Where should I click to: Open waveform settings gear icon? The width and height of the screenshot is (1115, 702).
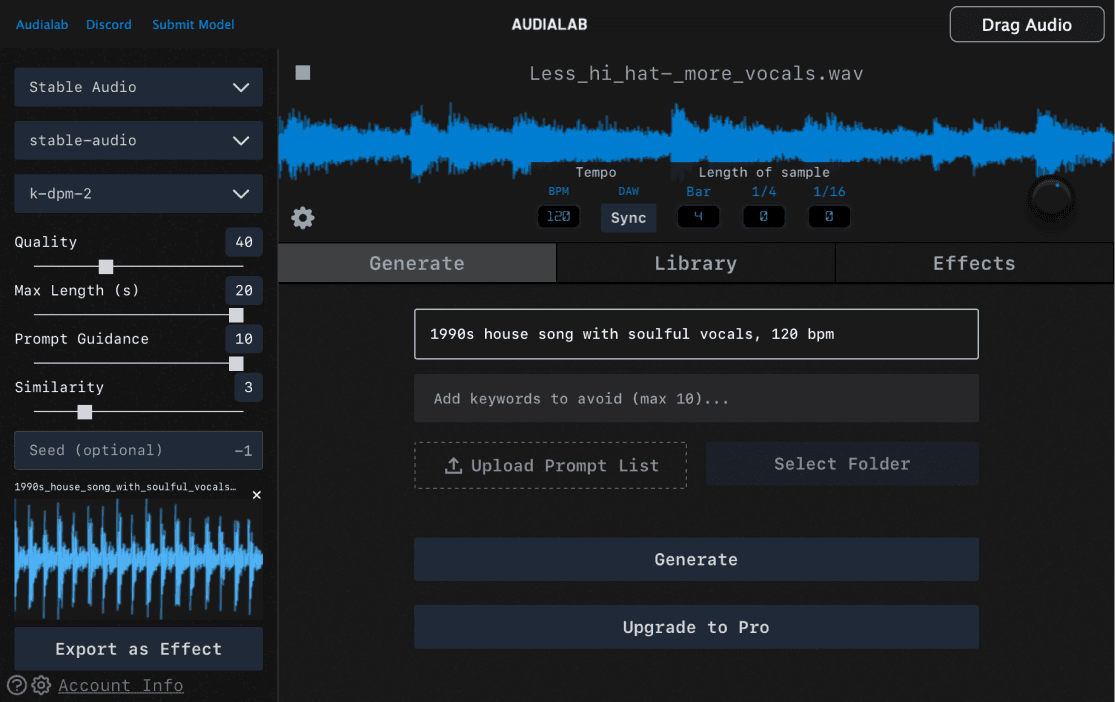point(303,218)
